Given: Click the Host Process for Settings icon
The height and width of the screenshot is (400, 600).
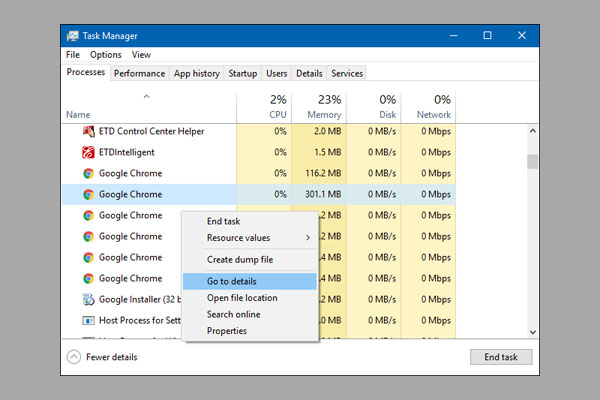Looking at the screenshot, I should point(88,320).
